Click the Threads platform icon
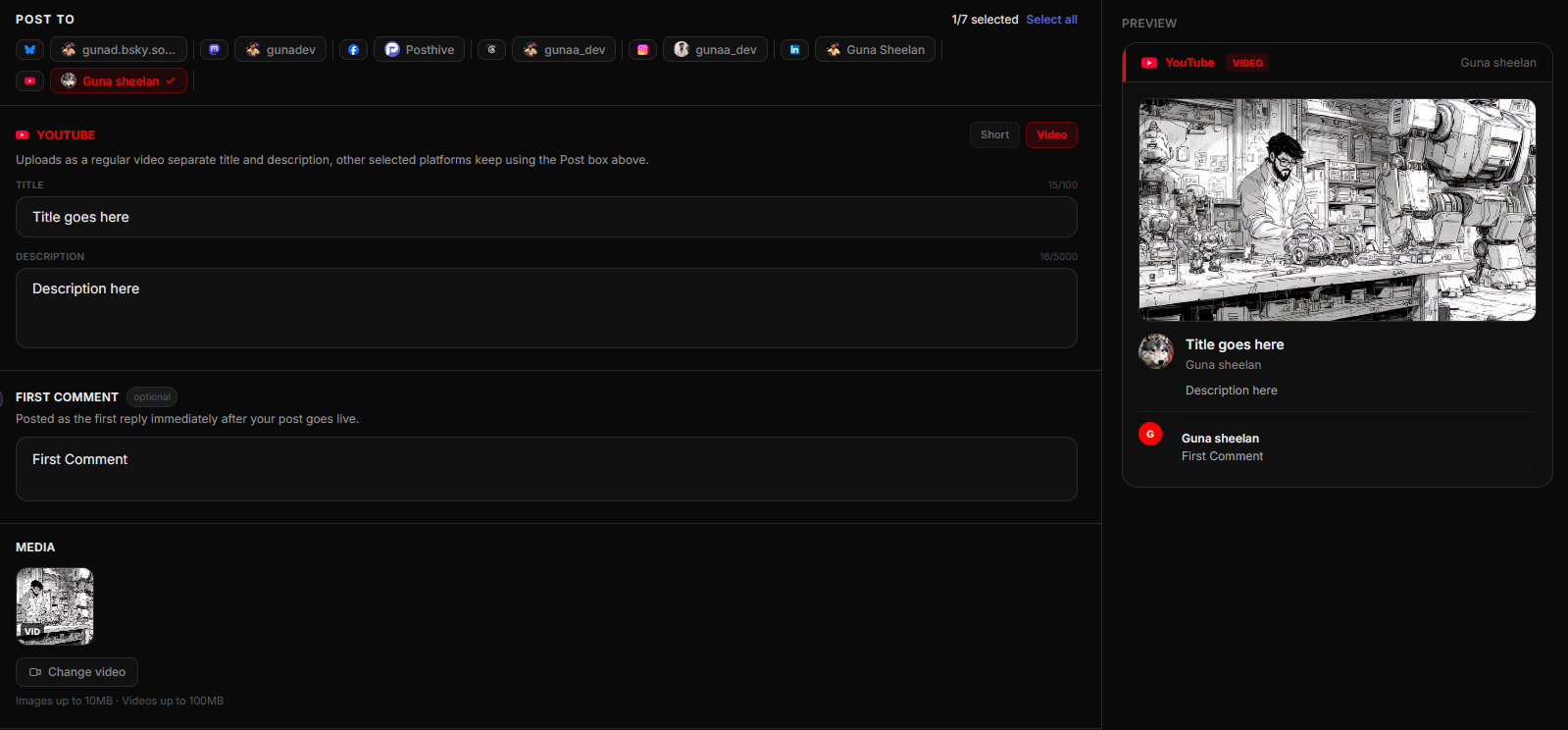 pyautogui.click(x=492, y=50)
